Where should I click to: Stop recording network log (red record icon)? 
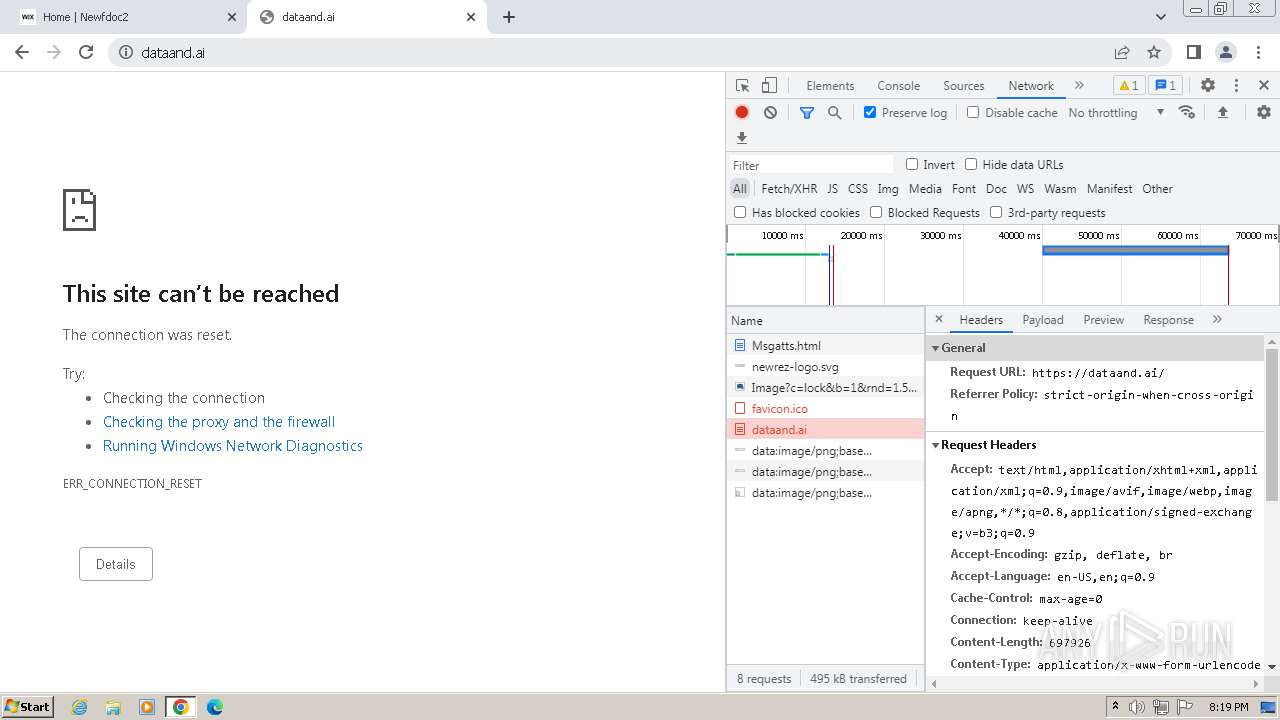click(x=742, y=112)
